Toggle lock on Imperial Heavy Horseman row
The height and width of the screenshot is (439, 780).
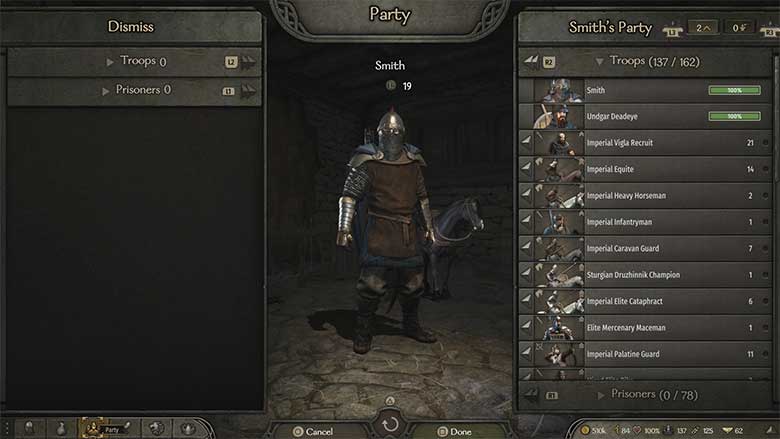(766, 195)
